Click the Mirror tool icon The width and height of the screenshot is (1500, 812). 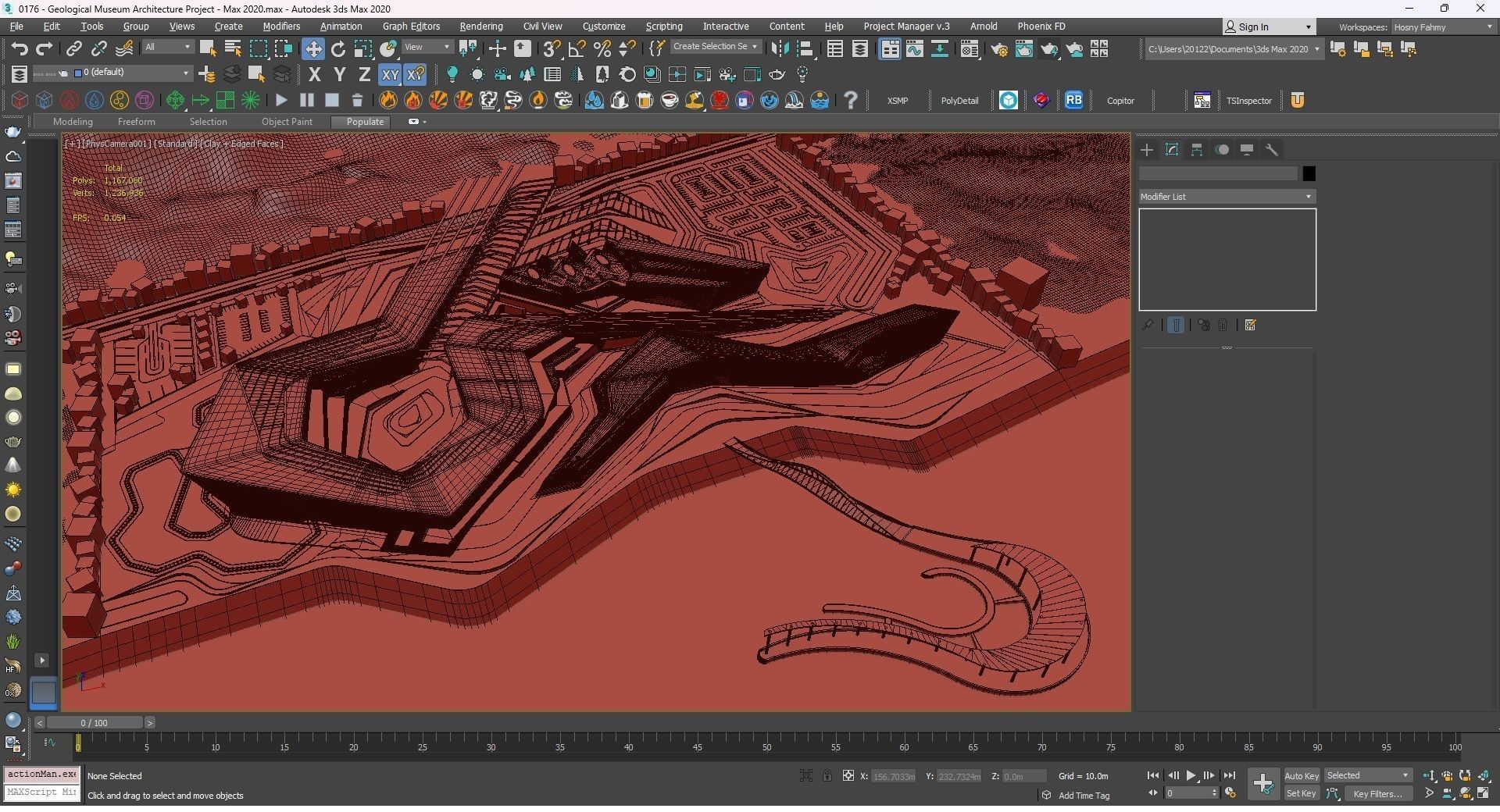[779, 49]
